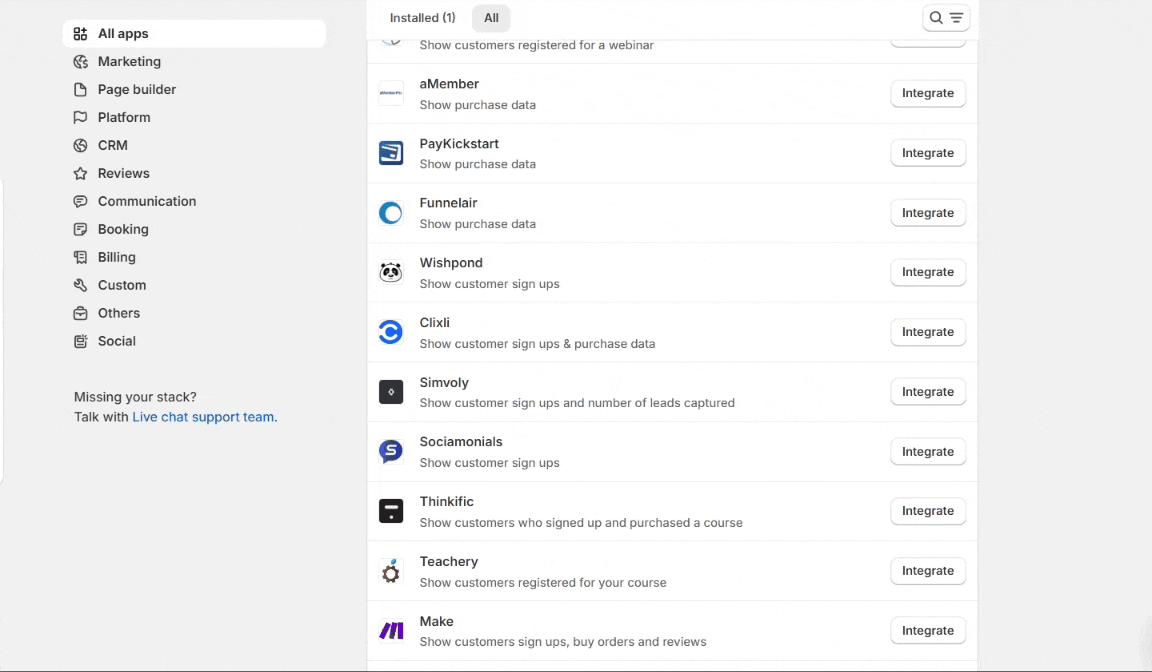
Task: Integrate the Wishpond app
Action: pyautogui.click(x=928, y=272)
